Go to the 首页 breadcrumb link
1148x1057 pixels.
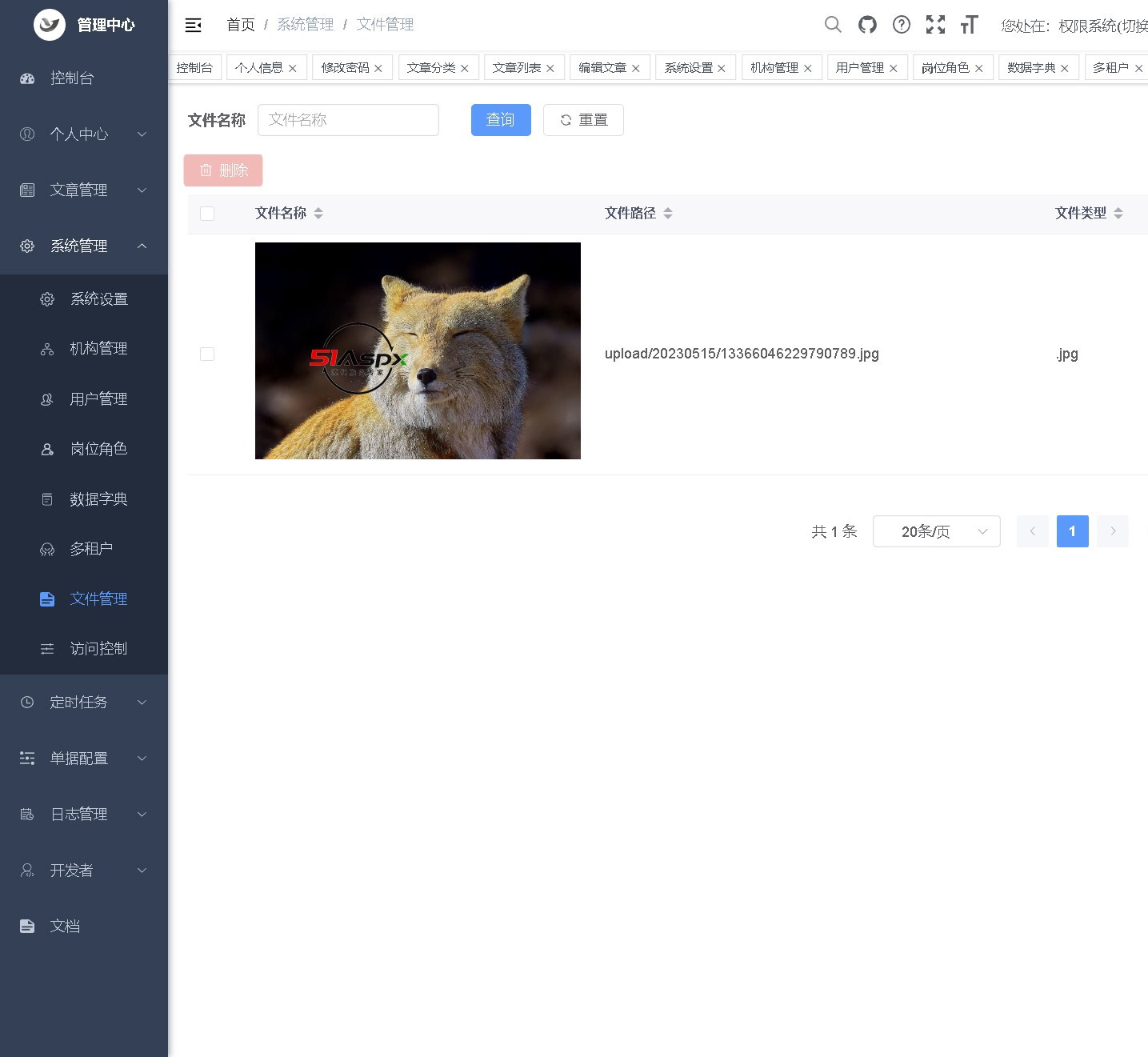(241, 25)
